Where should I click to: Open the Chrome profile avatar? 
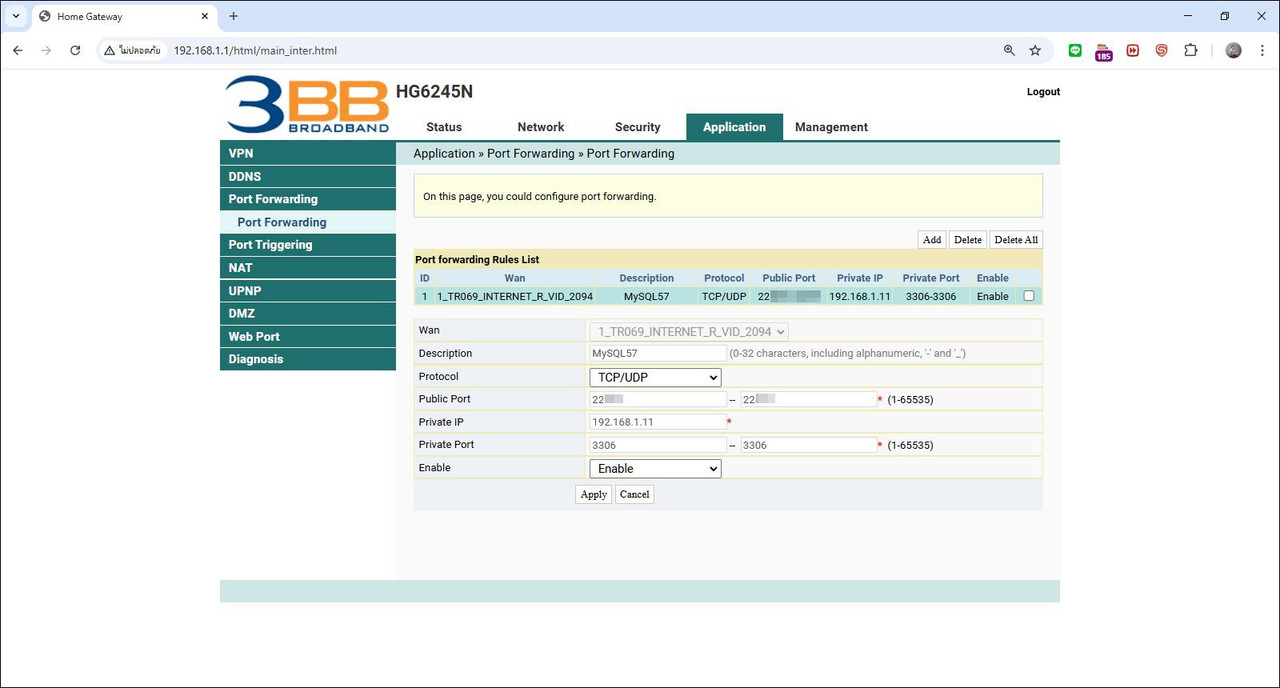1234,50
